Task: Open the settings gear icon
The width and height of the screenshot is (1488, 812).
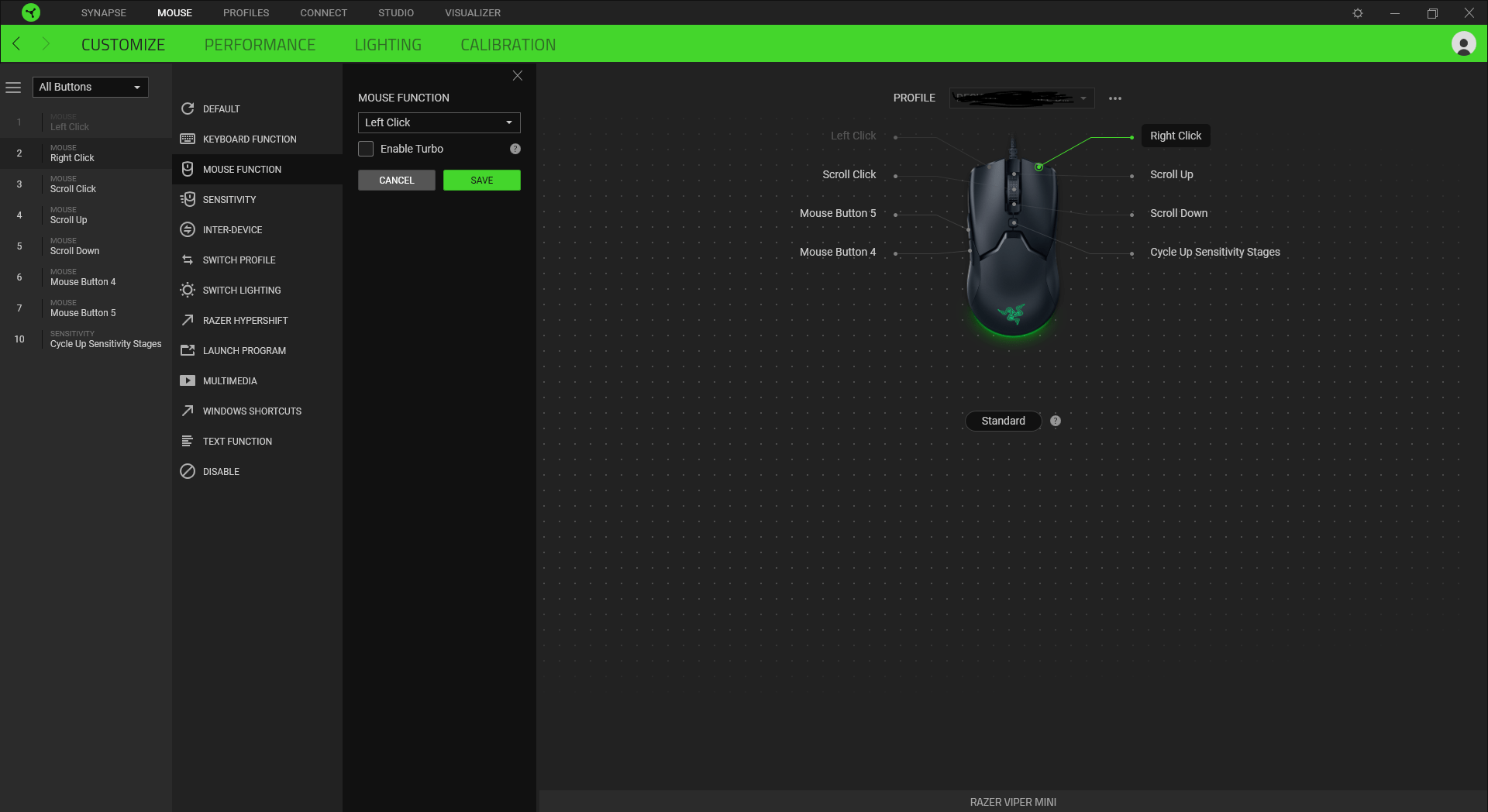Action: pyautogui.click(x=1358, y=13)
